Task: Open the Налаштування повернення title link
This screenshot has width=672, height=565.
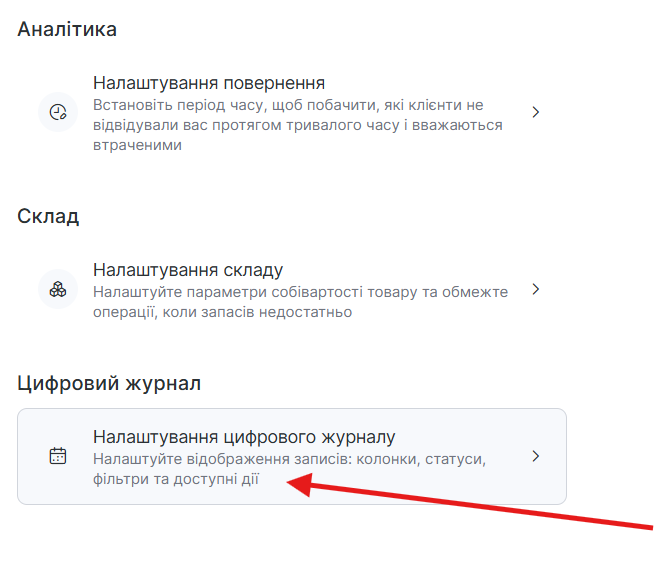Action: [x=208, y=83]
